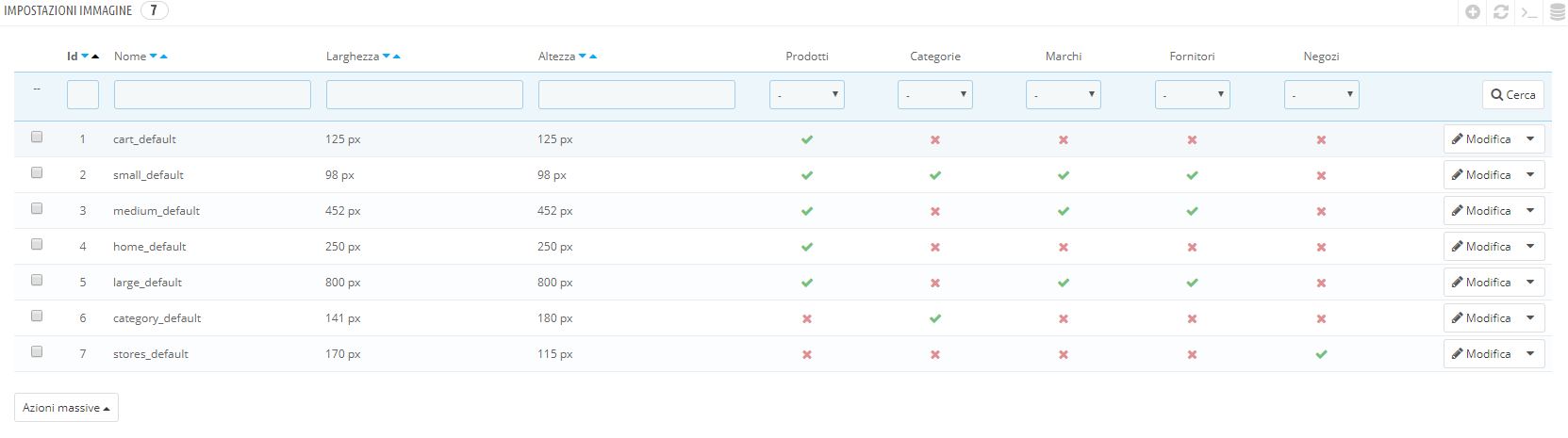Toggle Negozi status icon for stores_default
Screen dimensions: 1568x438
pyautogui.click(x=1321, y=354)
